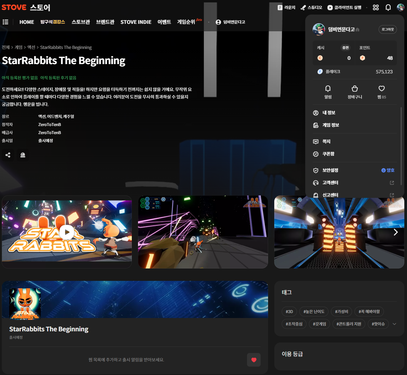Open the orange-highlighted nav item after HOME

52,22
